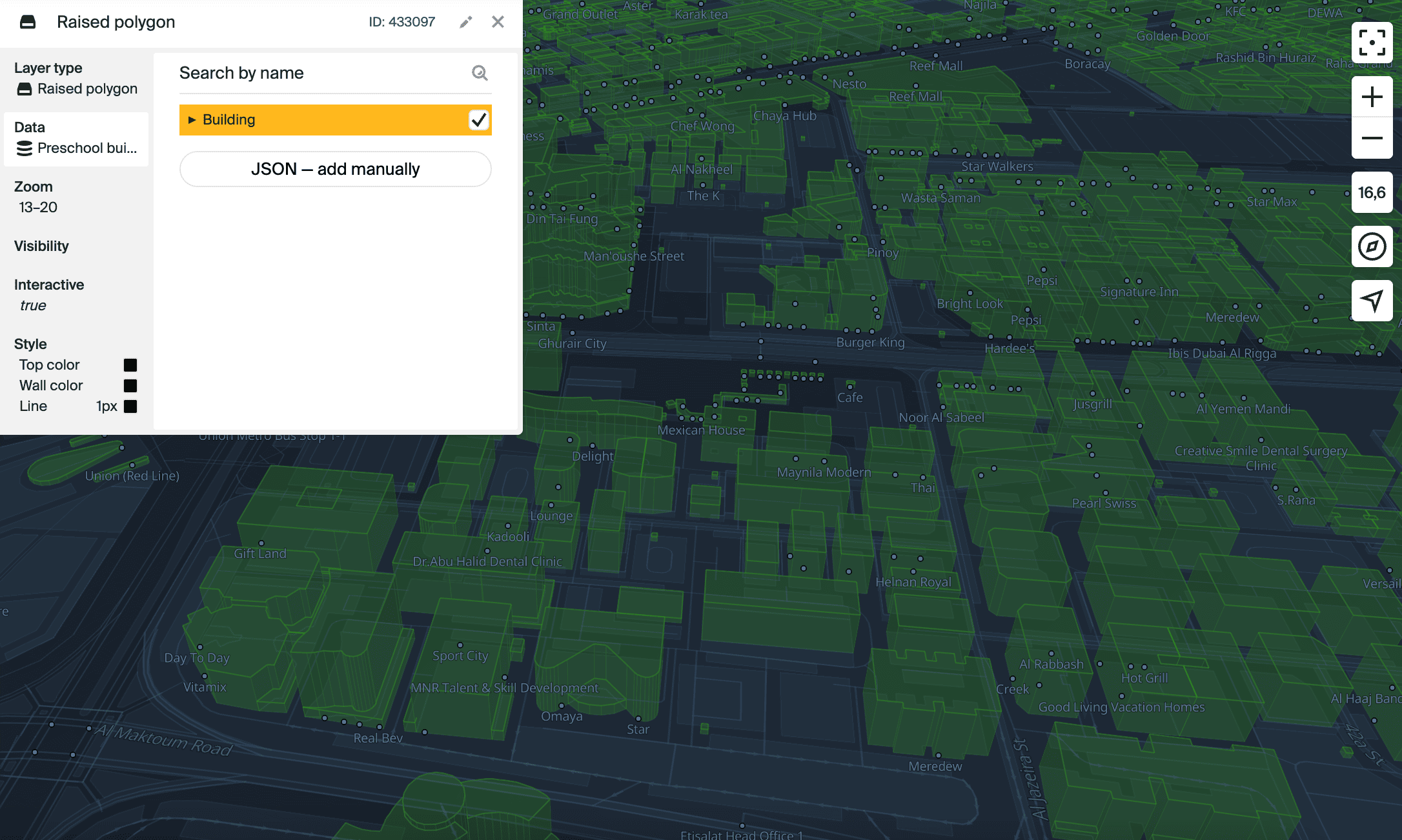This screenshot has height=840, width=1402.
Task: Click the Search by name field
Action: (323, 73)
